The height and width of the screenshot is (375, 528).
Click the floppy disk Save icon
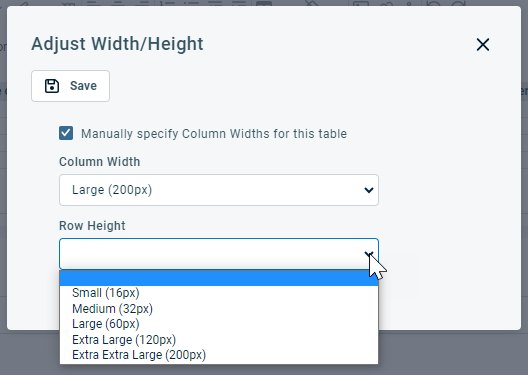coord(52,86)
